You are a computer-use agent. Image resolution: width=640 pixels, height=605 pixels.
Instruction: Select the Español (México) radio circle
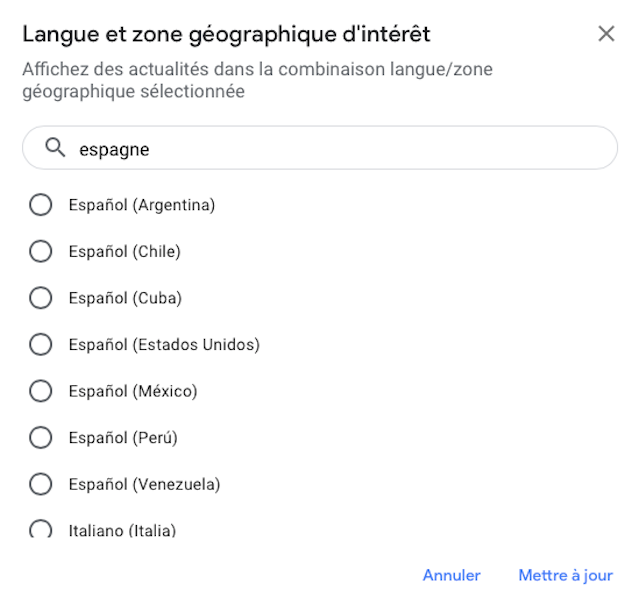pos(41,391)
